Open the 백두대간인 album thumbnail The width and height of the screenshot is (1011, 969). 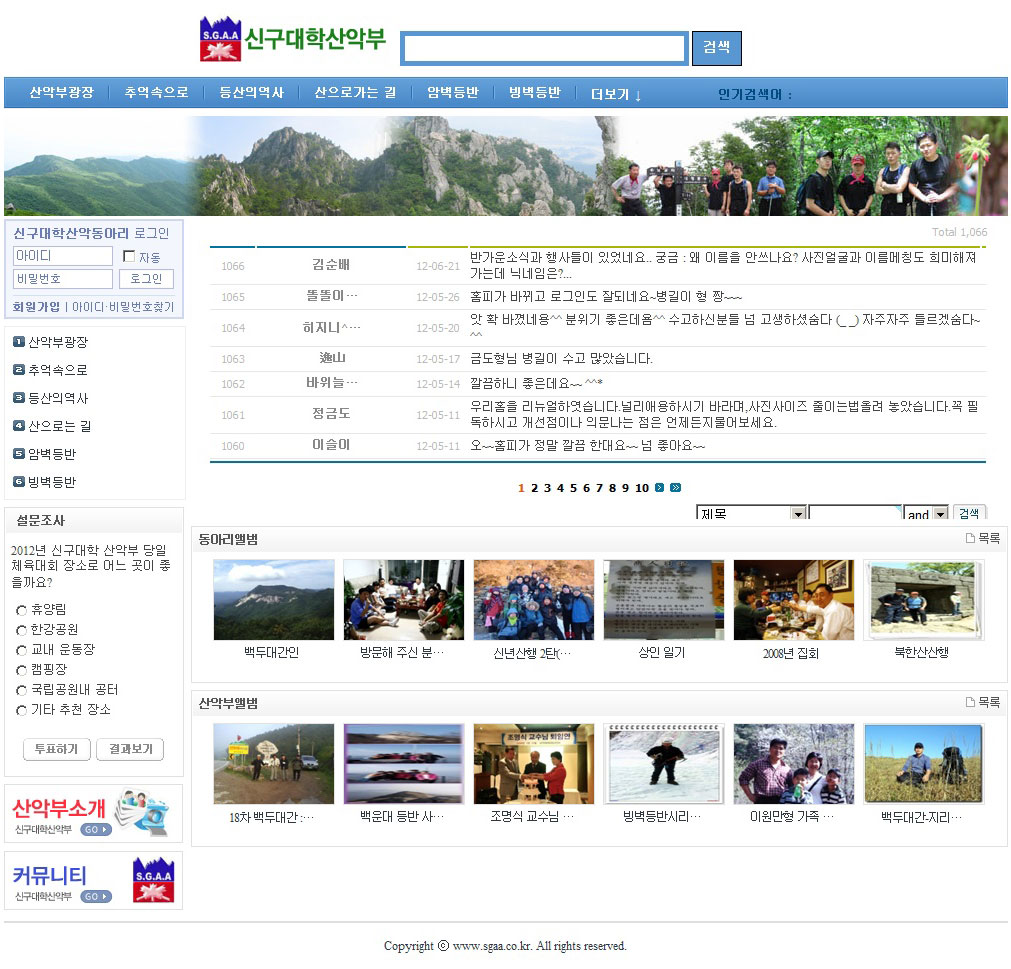(x=273, y=600)
